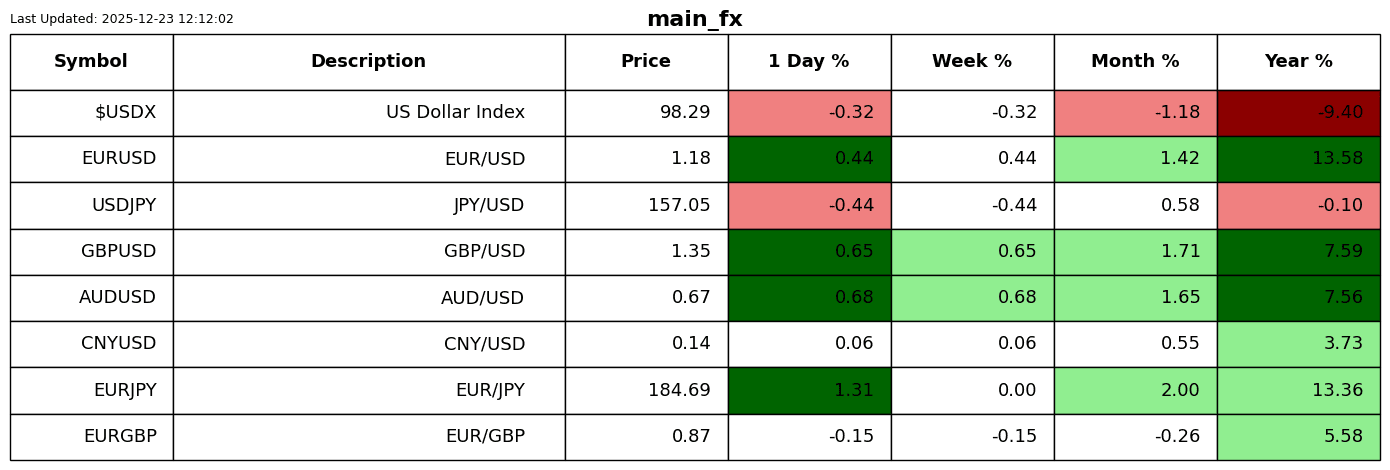Select GBPUSD Year % value 7.59
1390x470 pixels.
coord(1298,252)
